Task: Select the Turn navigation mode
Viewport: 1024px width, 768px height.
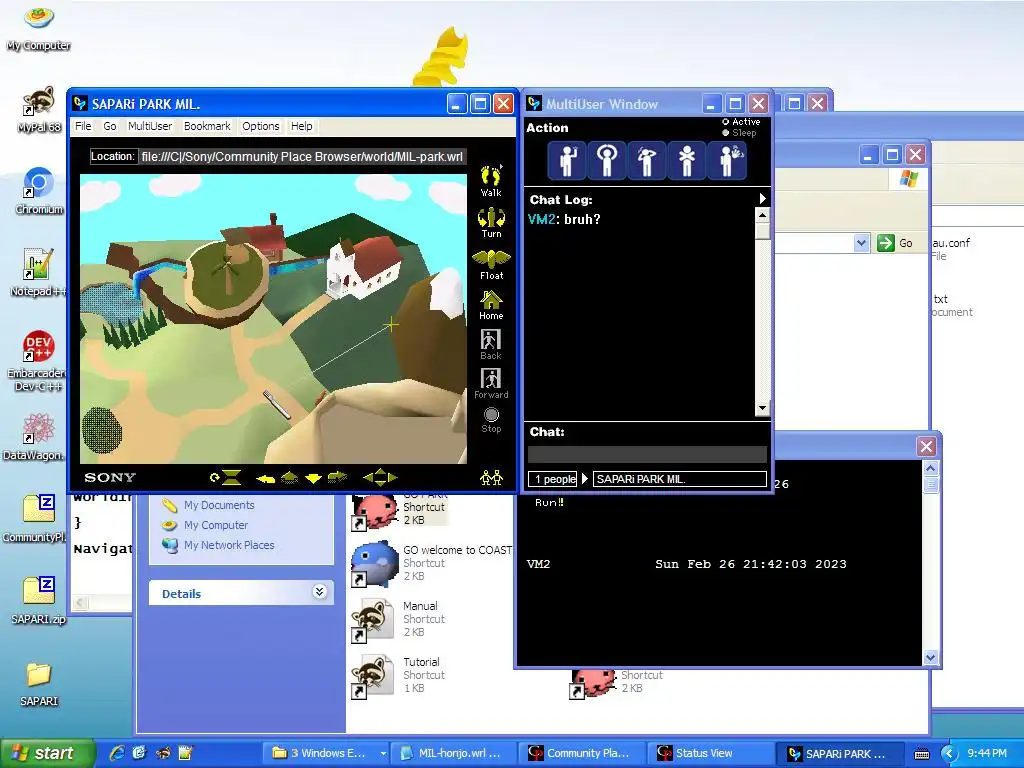Action: (491, 223)
